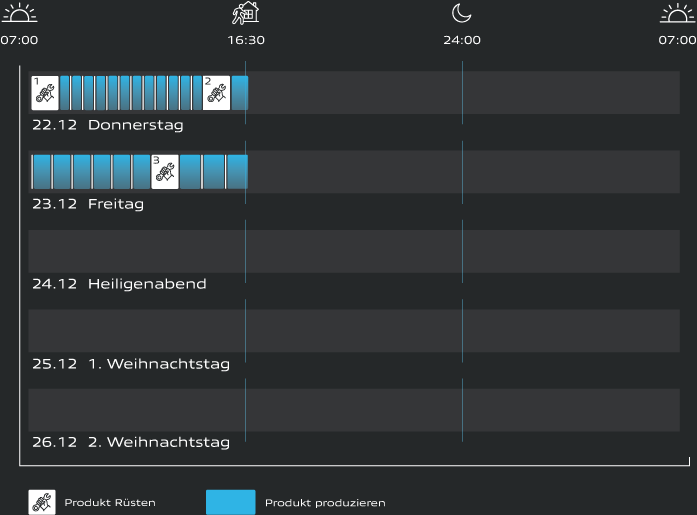
Task: Click the house shift-end icon above 16:30
Action: tap(245, 13)
